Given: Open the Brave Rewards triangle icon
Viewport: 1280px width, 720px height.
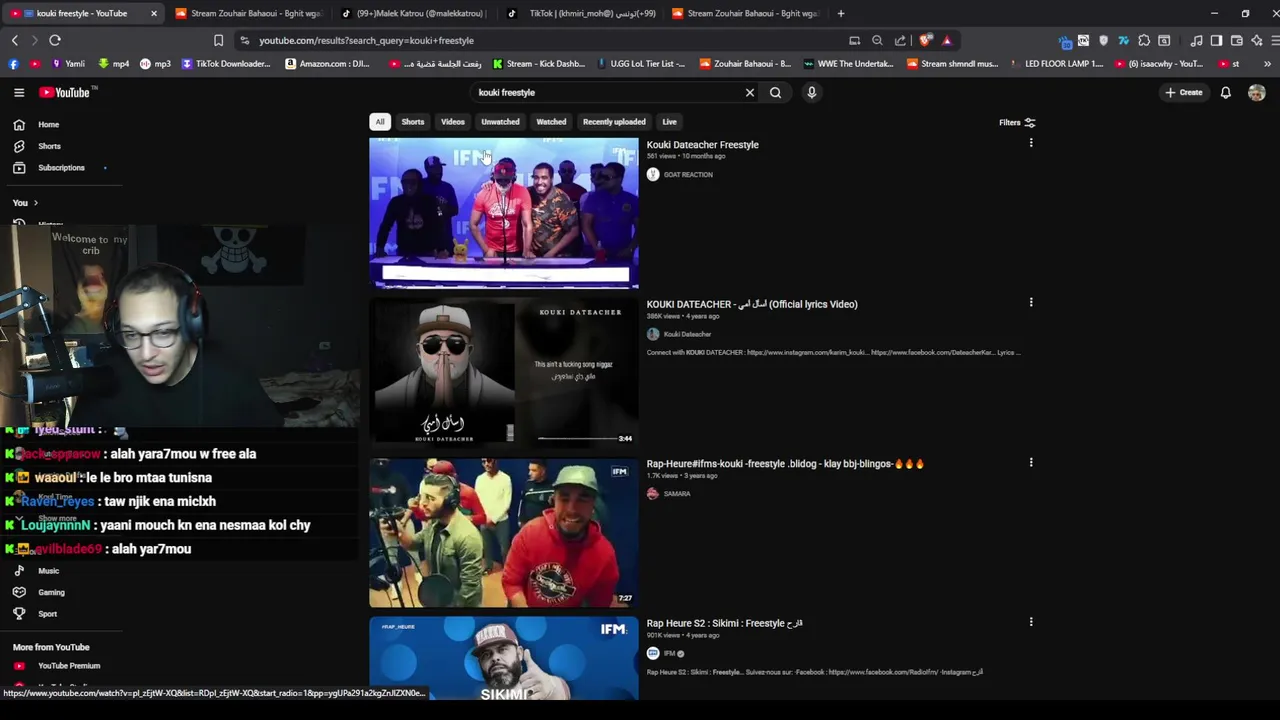Looking at the screenshot, I should [946, 41].
